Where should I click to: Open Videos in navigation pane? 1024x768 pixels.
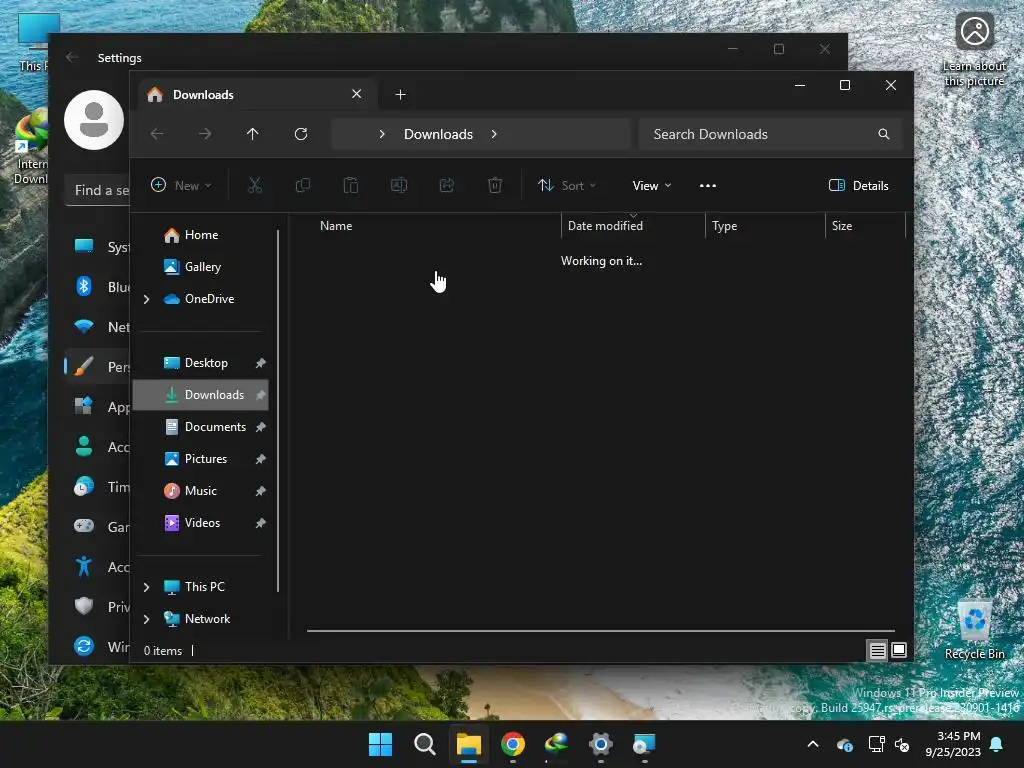coord(200,523)
